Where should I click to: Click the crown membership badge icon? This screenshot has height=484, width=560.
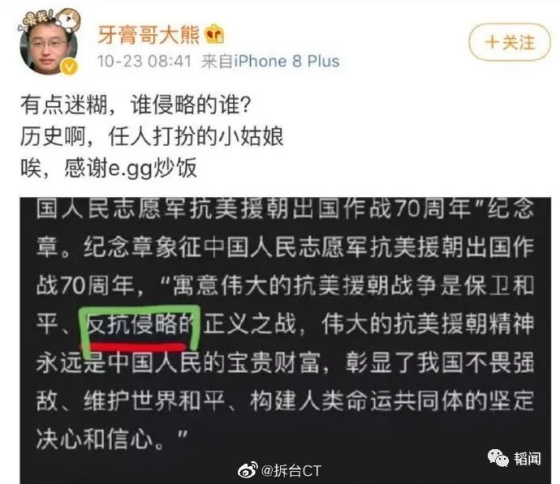[x=214, y=35]
